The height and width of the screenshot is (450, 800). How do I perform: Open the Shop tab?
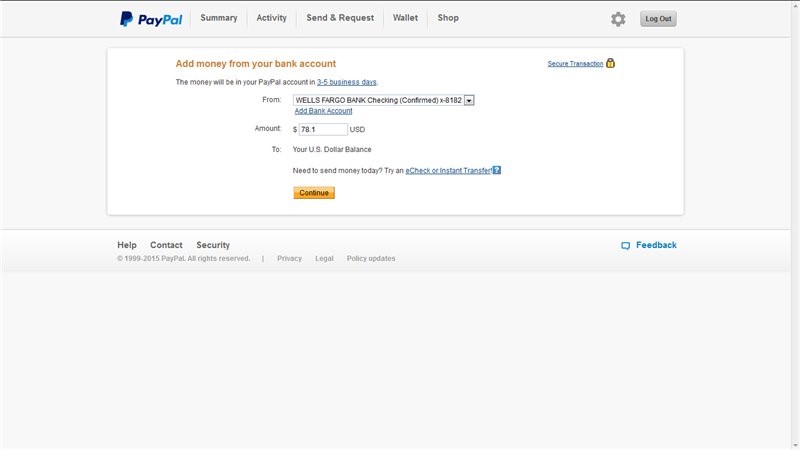448,18
